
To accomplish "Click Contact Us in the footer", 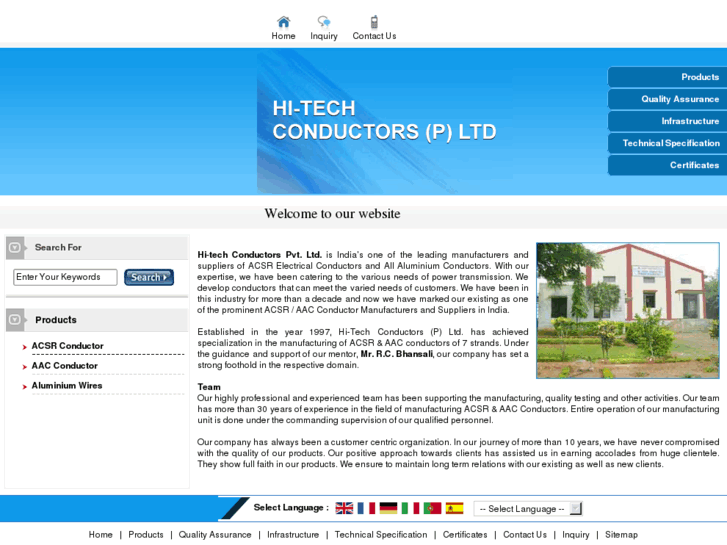I will click(525, 535).
